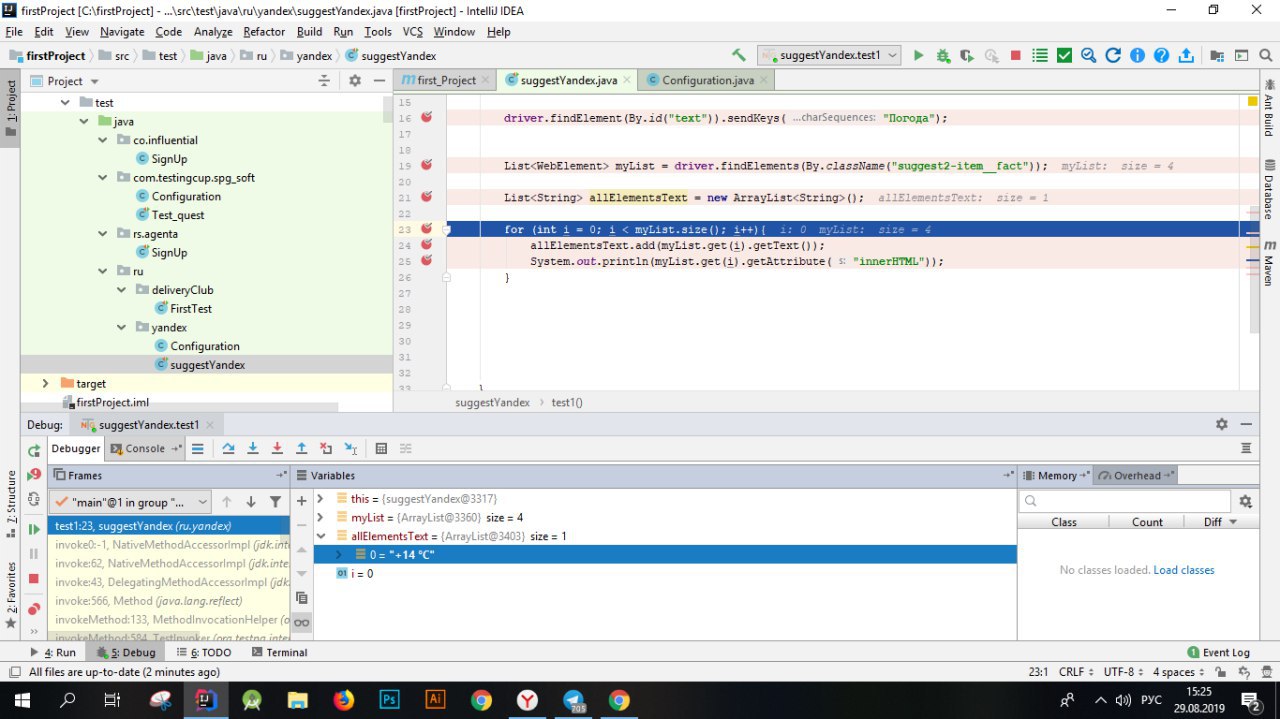Open Firefox from Windows taskbar
Viewport: 1280px width, 719px height.
tap(344, 700)
